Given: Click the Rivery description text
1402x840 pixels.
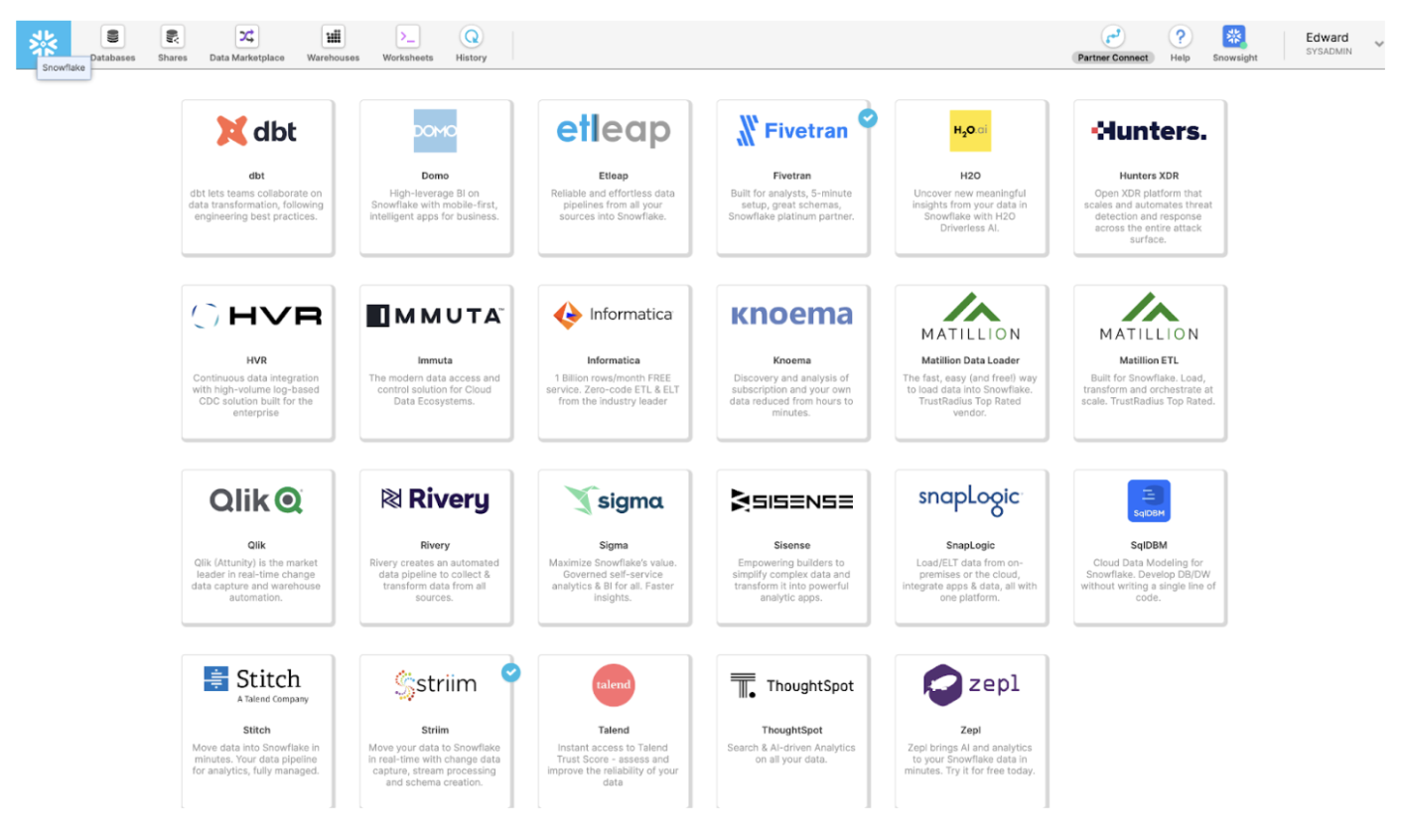Looking at the screenshot, I should (x=434, y=580).
